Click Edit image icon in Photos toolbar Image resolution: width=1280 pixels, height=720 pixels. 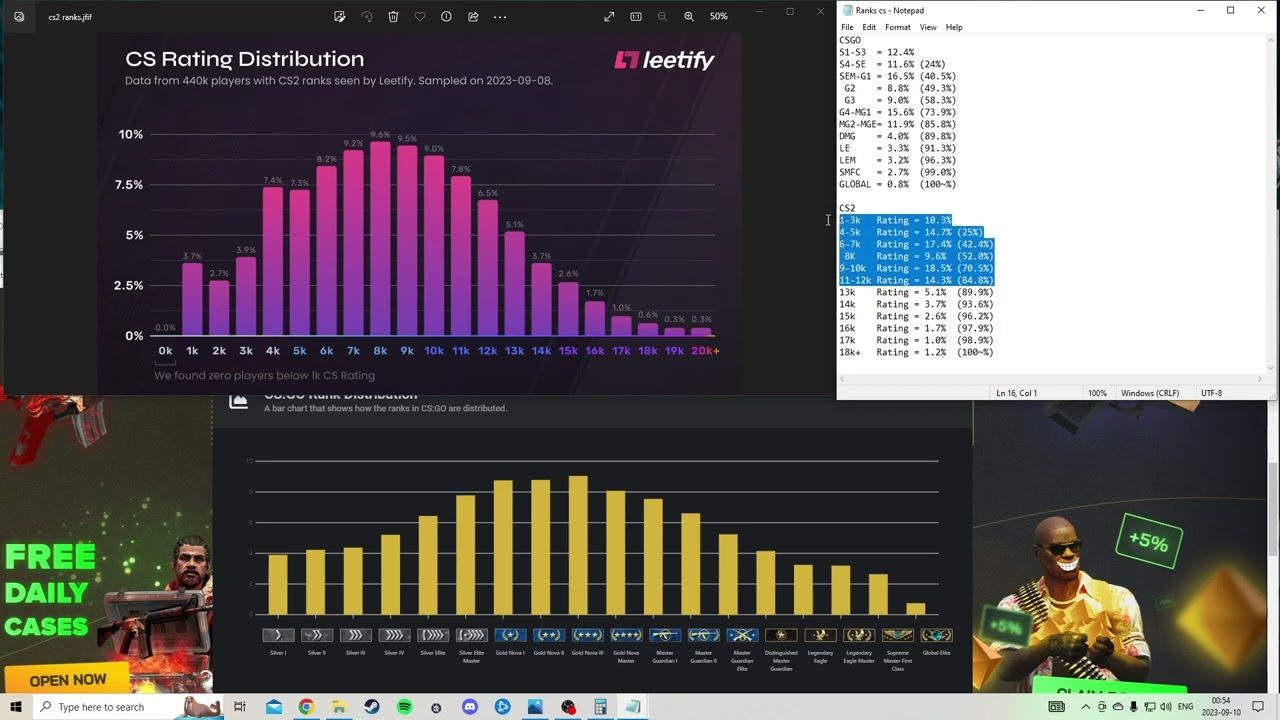click(340, 17)
